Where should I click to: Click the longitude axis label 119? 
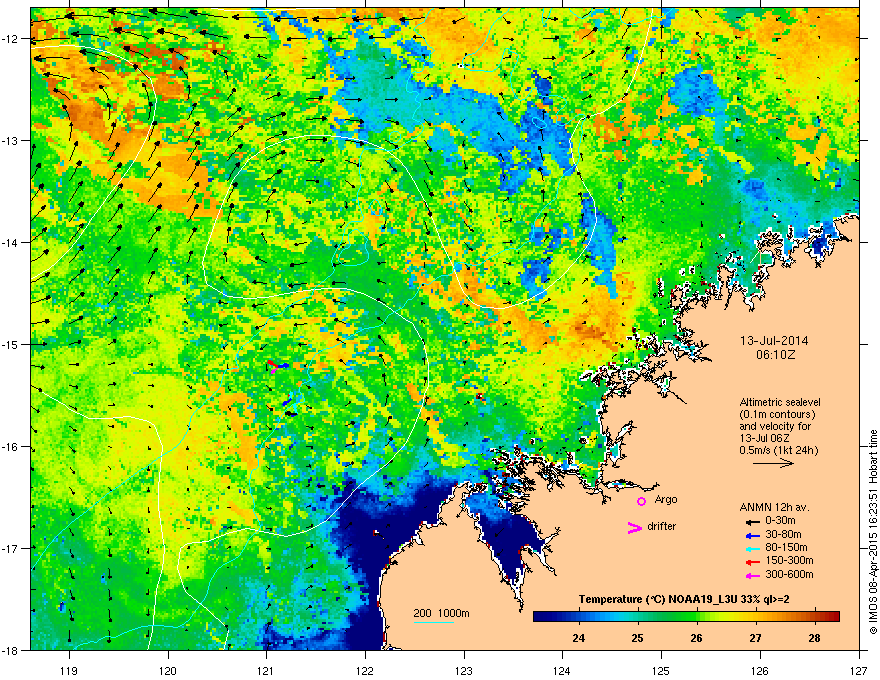click(70, 670)
